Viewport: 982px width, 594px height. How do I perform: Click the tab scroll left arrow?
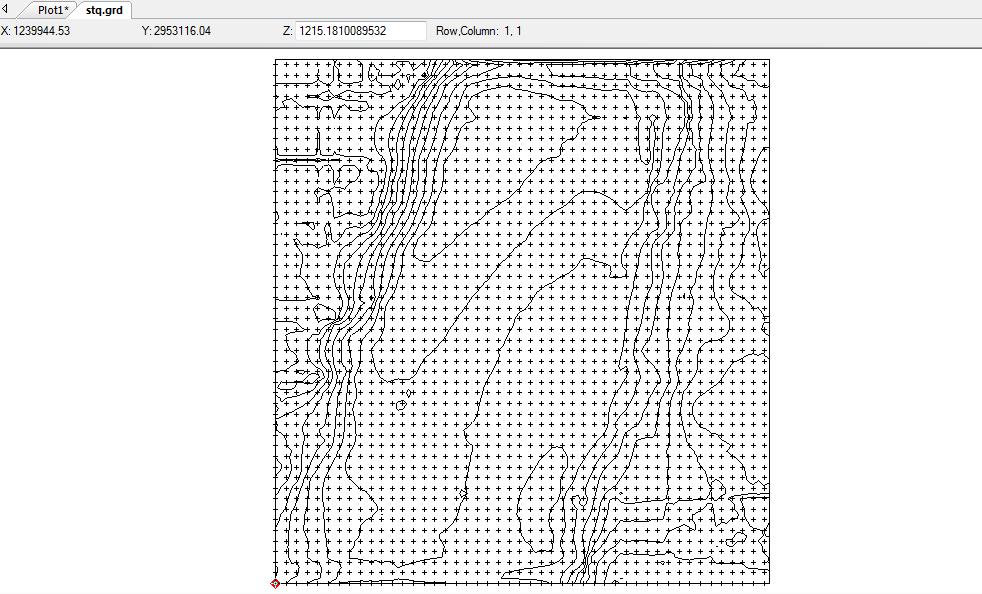tap(6, 9)
